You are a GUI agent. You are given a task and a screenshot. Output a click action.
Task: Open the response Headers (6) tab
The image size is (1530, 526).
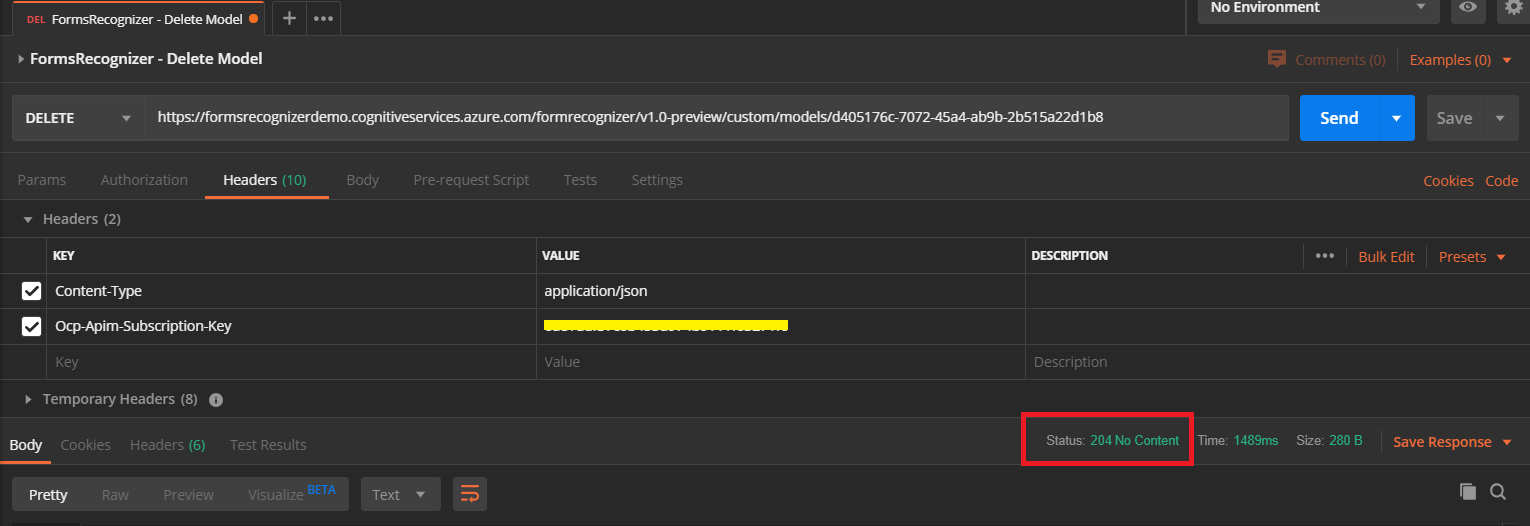[168, 445]
